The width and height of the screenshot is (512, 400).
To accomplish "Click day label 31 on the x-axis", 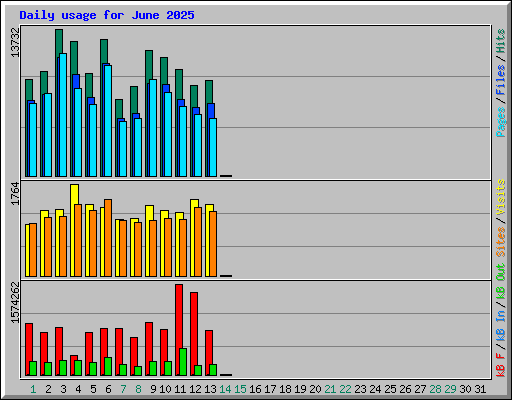I will [x=480, y=389].
